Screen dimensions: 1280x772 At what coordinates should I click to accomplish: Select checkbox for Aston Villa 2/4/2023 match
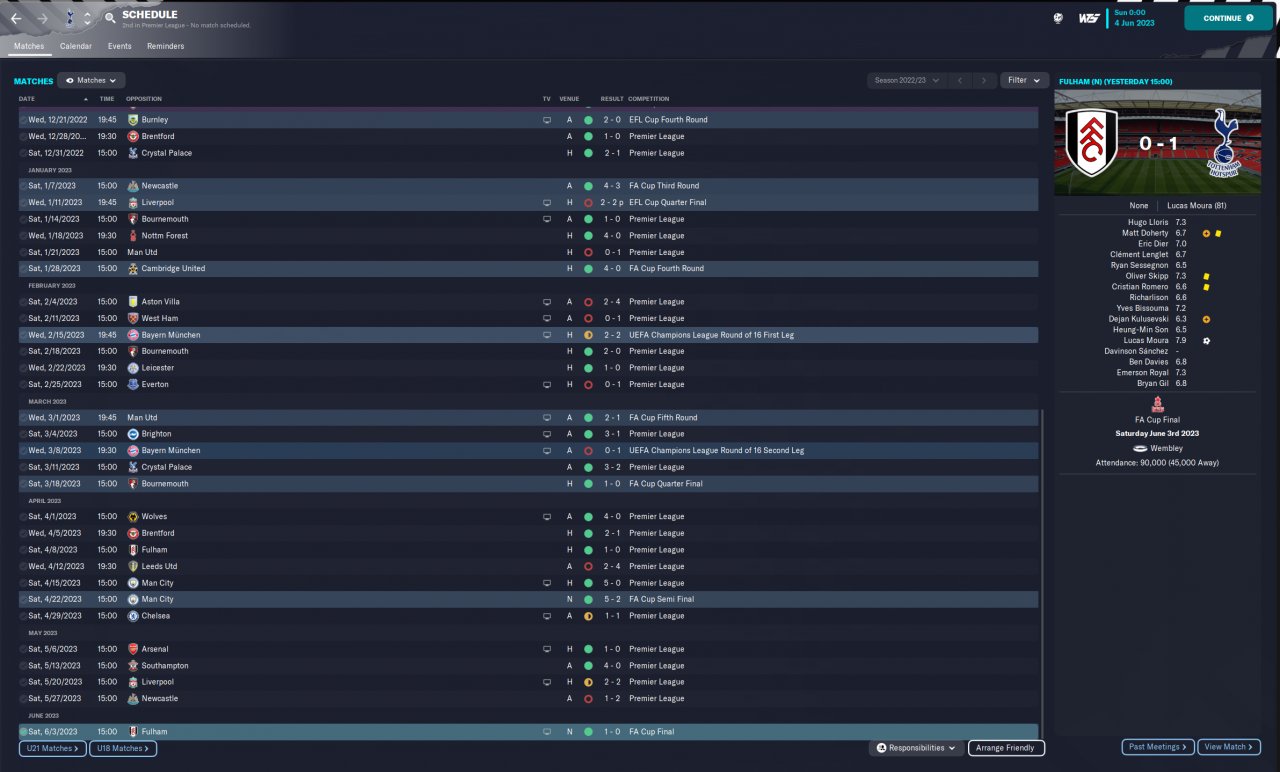pyautogui.click(x=24, y=302)
